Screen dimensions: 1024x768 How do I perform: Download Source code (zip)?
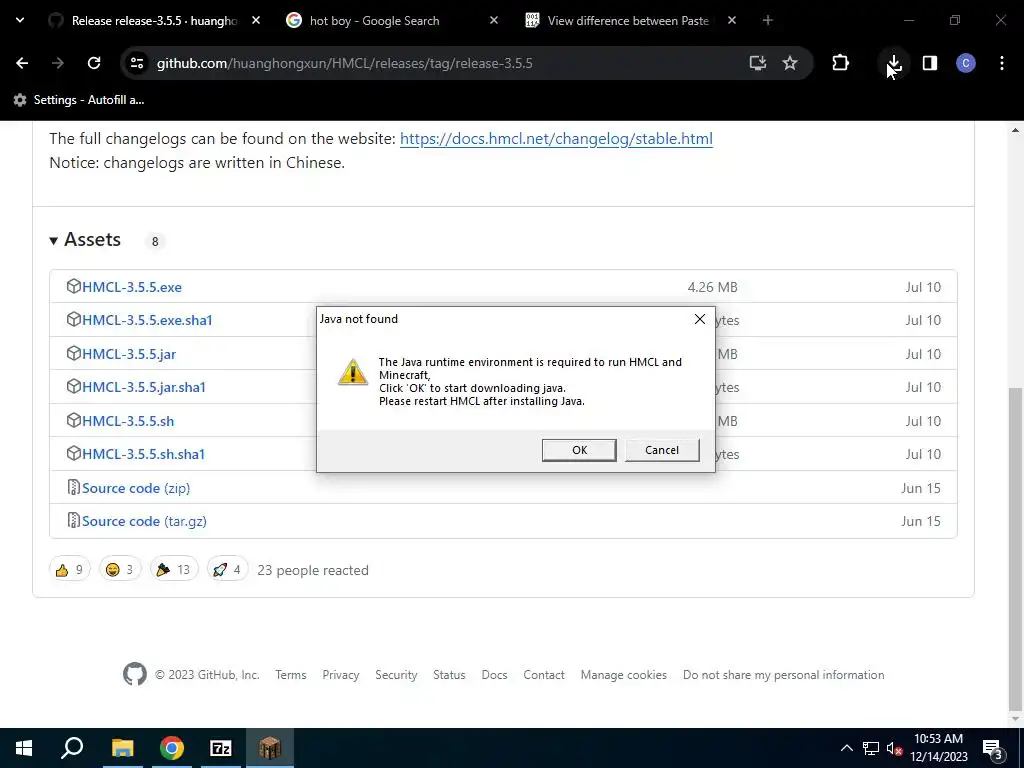pos(136,488)
